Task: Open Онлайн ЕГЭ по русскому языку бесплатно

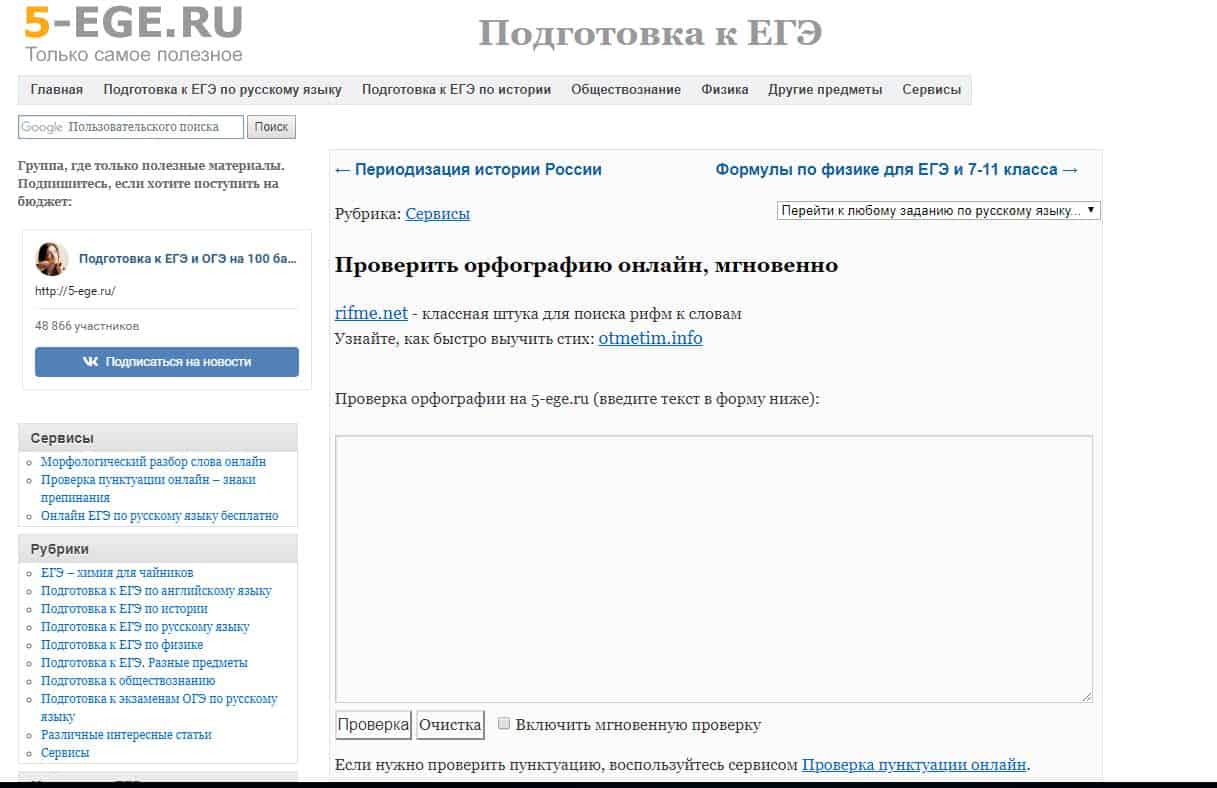Action: (x=159, y=516)
